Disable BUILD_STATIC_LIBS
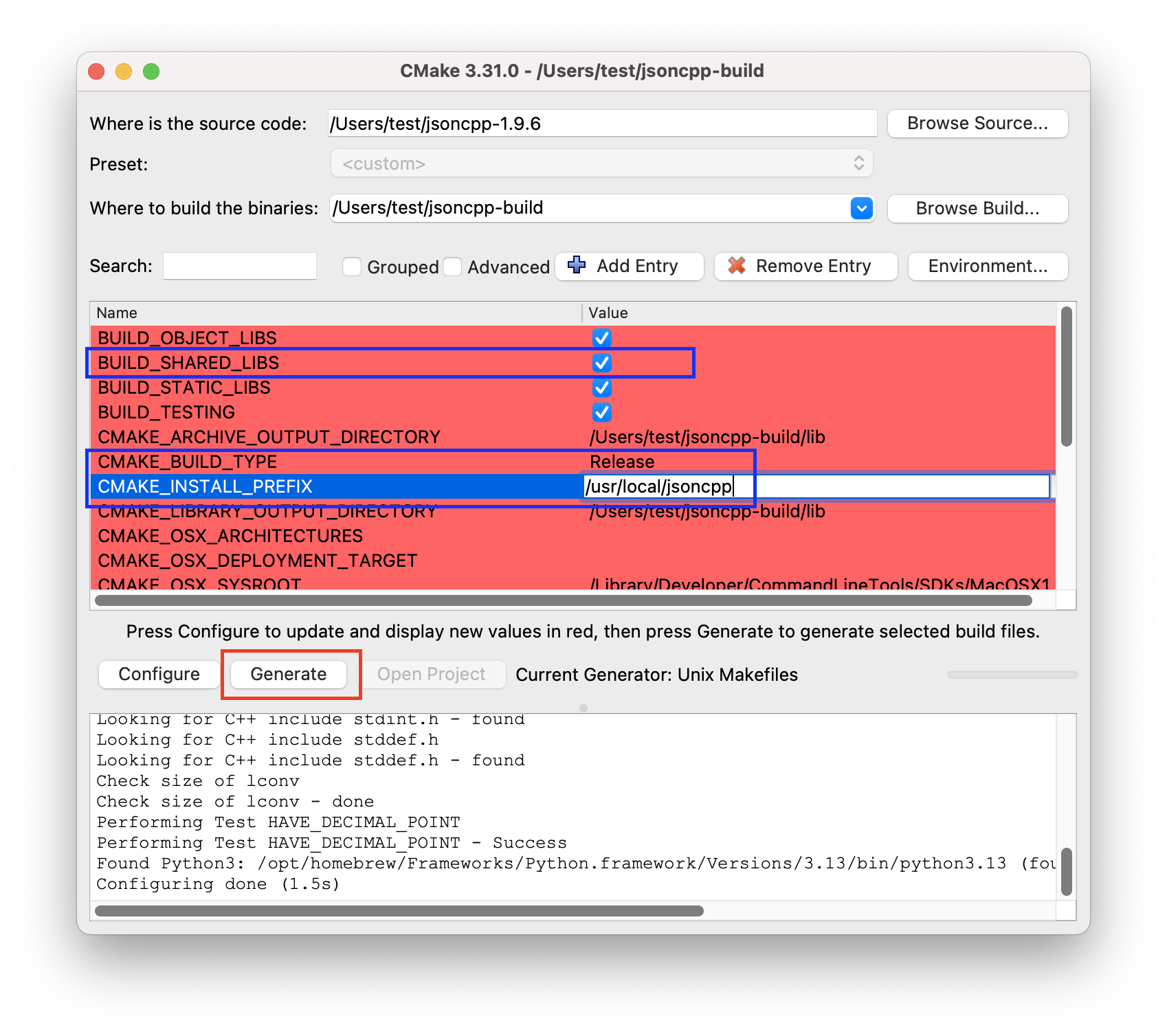Viewport: 1167px width, 1036px height. [601, 387]
